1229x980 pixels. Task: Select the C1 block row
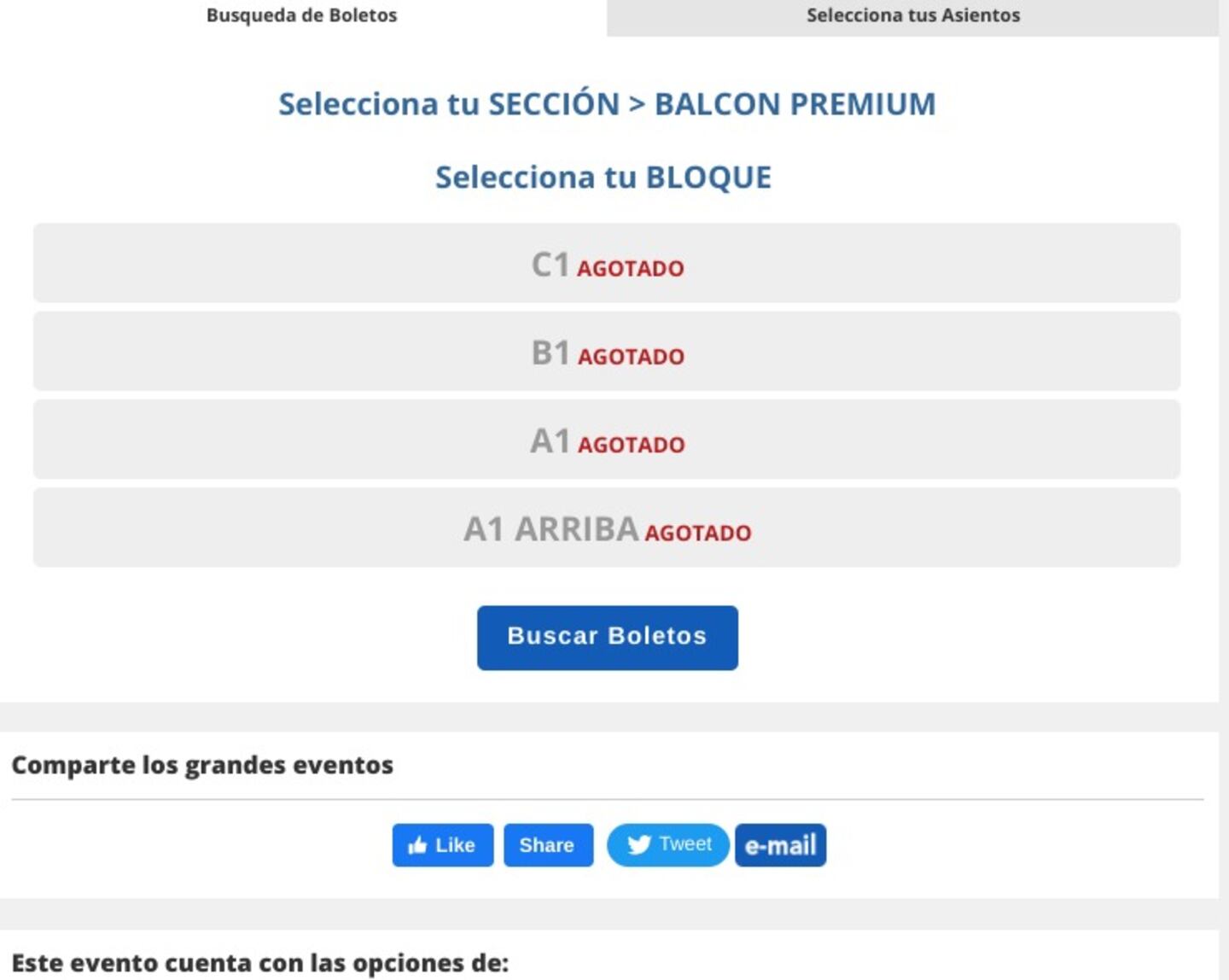605,263
